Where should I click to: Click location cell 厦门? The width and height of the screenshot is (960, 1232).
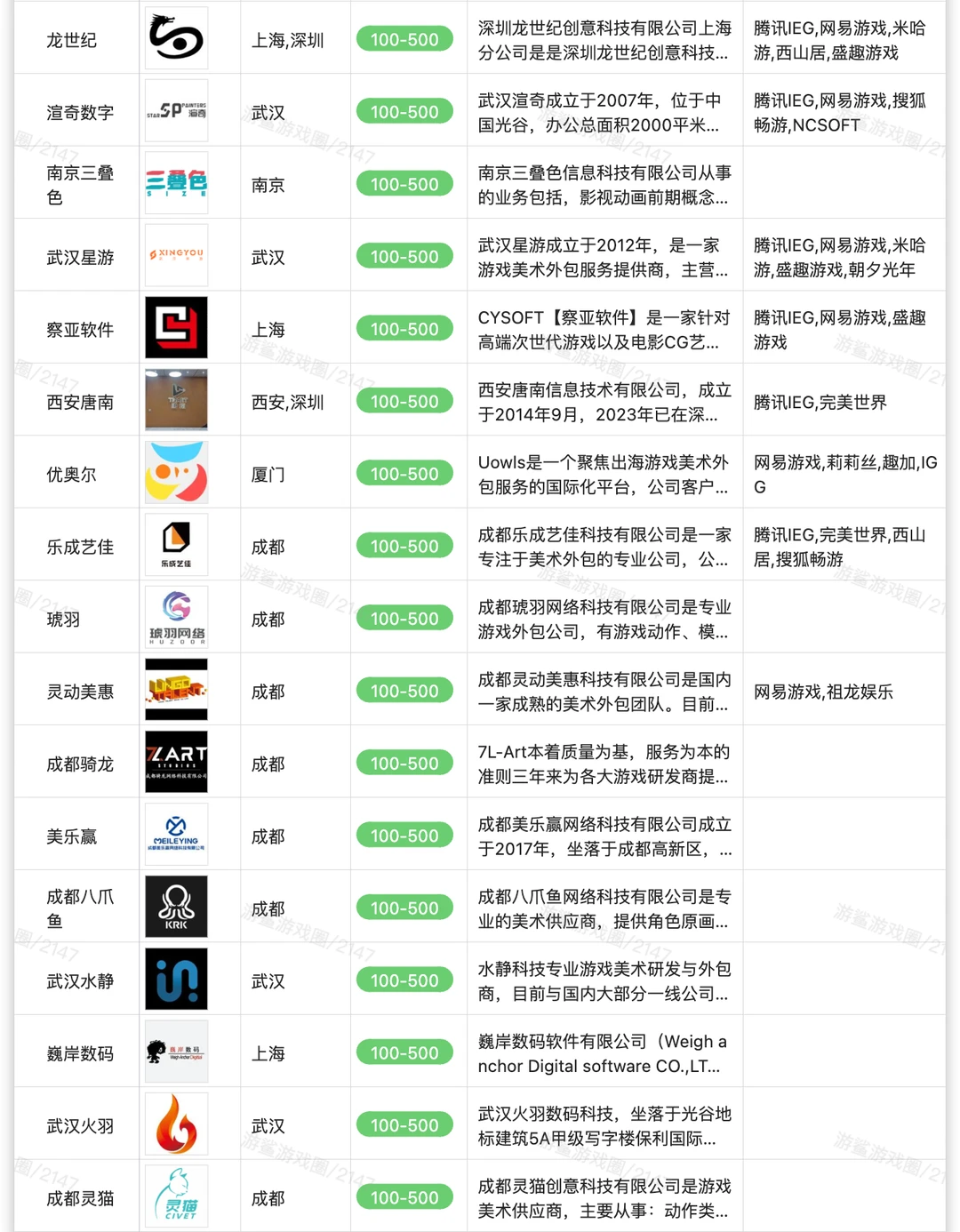point(268,475)
